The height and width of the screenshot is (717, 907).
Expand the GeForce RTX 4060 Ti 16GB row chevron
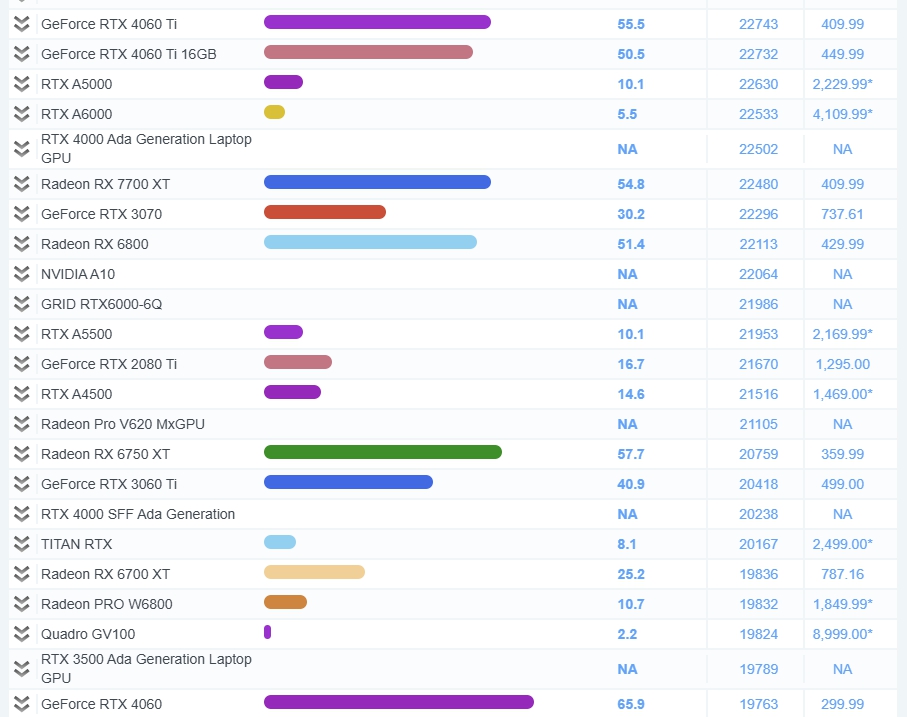pyautogui.click(x=21, y=54)
